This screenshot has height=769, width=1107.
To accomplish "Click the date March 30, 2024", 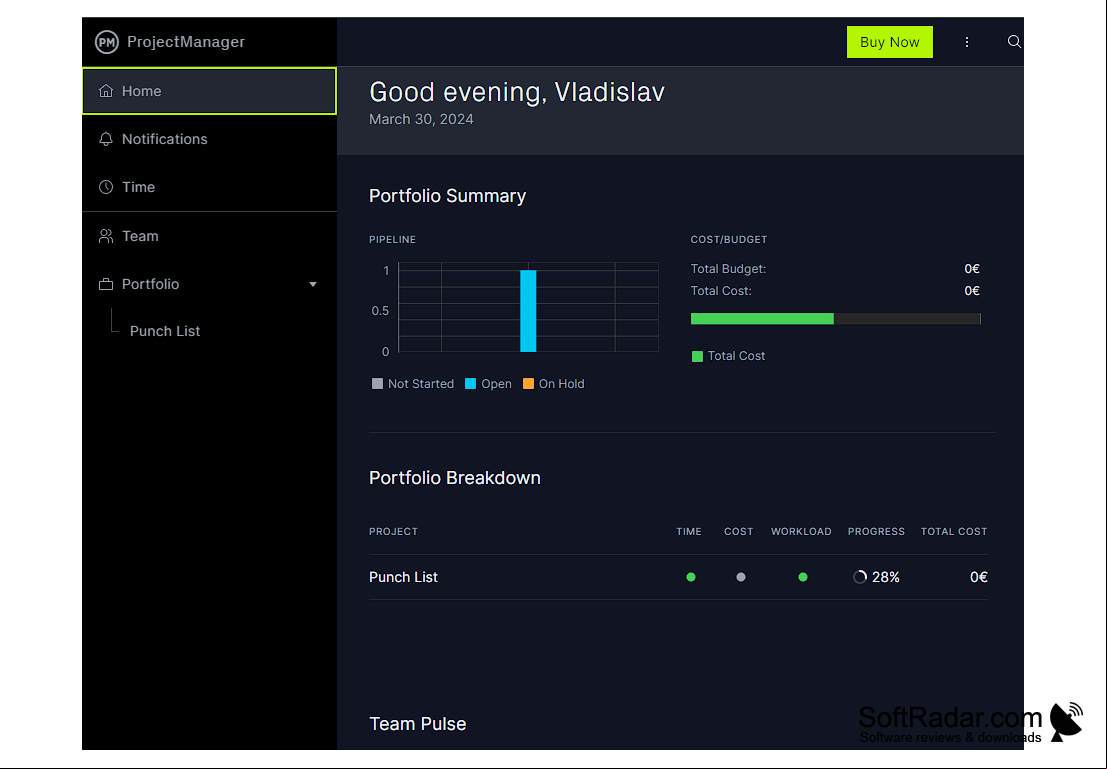I will pyautogui.click(x=421, y=119).
